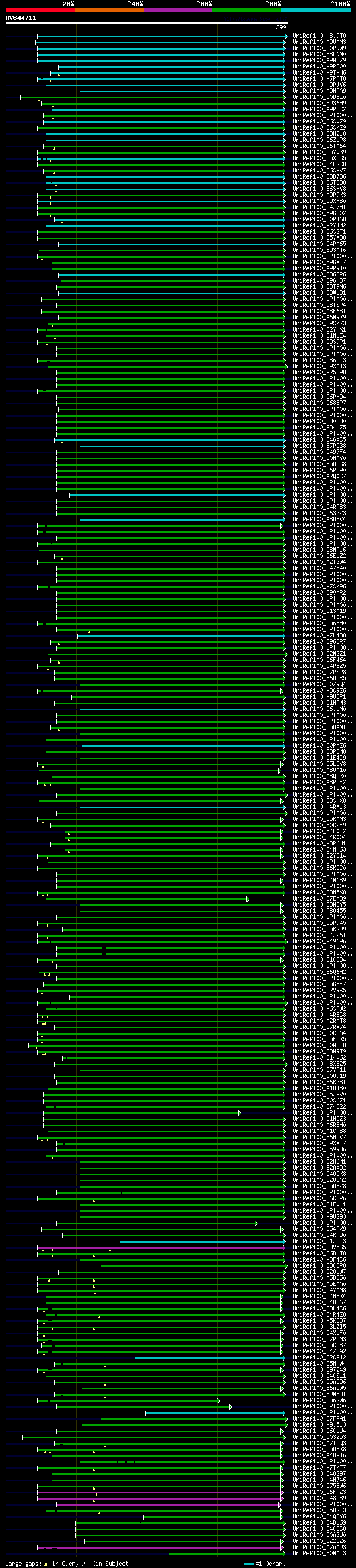Select label UniRef100_Q4GXS5

coord(319,439)
